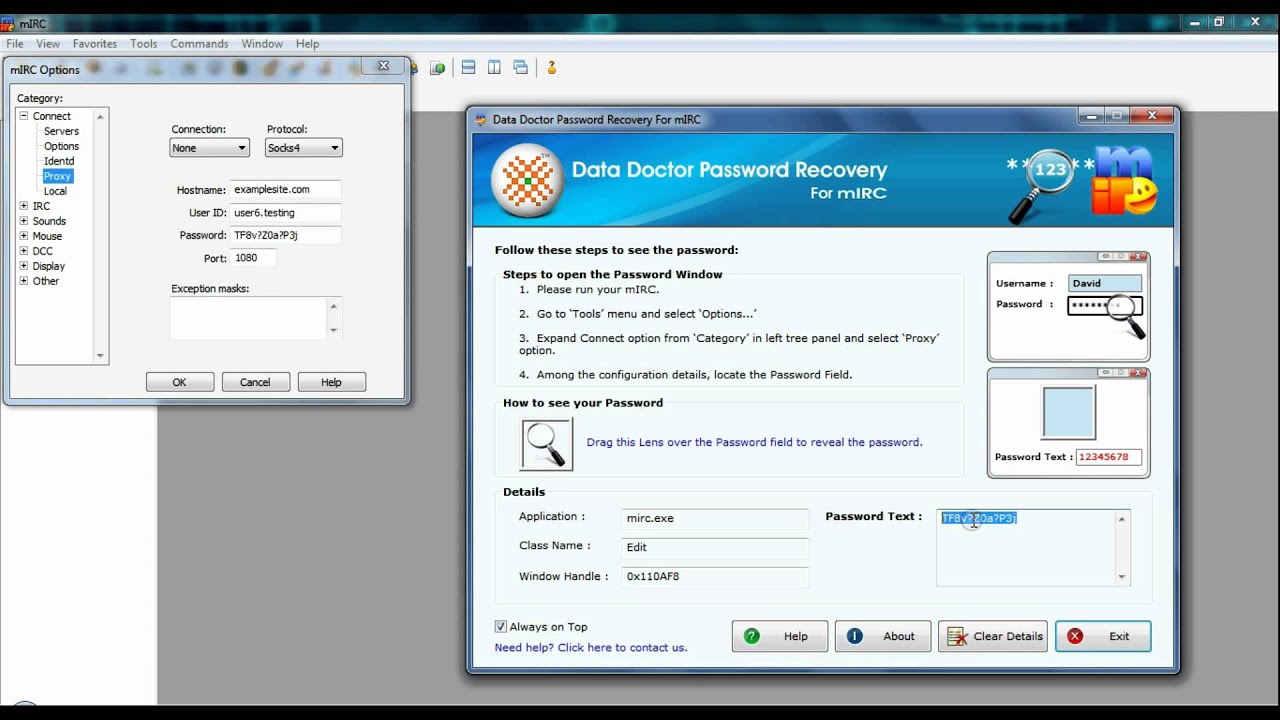Expand the DCC category node
Image resolution: width=1280 pixels, height=720 pixels.
[24, 251]
